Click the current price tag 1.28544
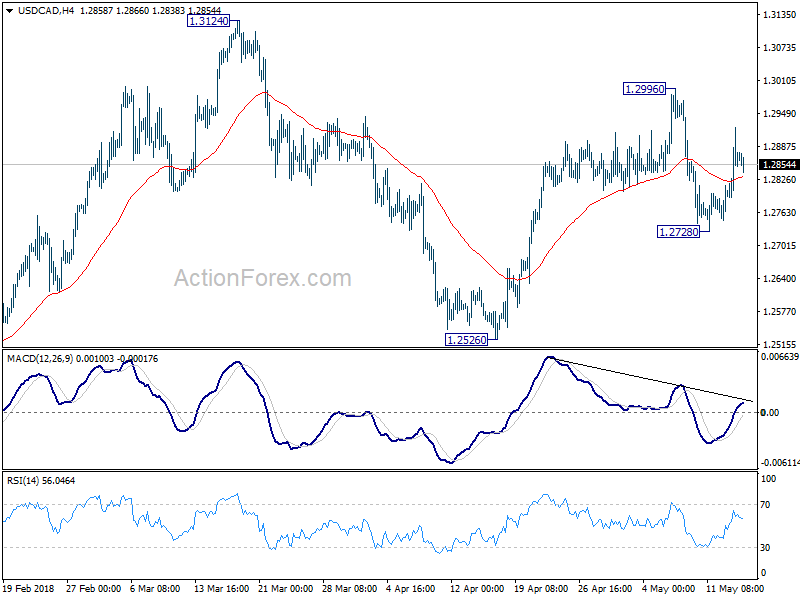 (x=779, y=164)
